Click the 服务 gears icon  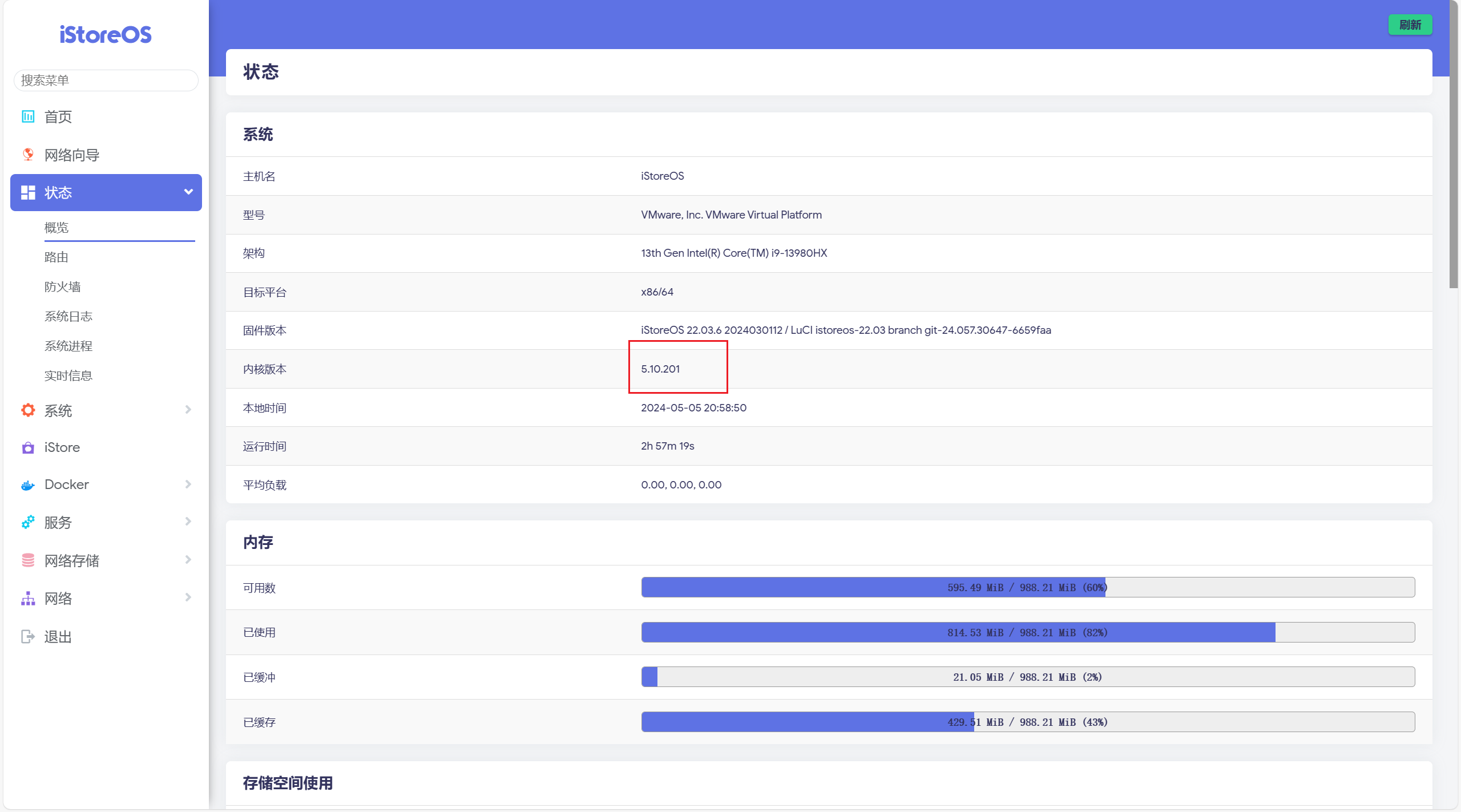coord(27,522)
